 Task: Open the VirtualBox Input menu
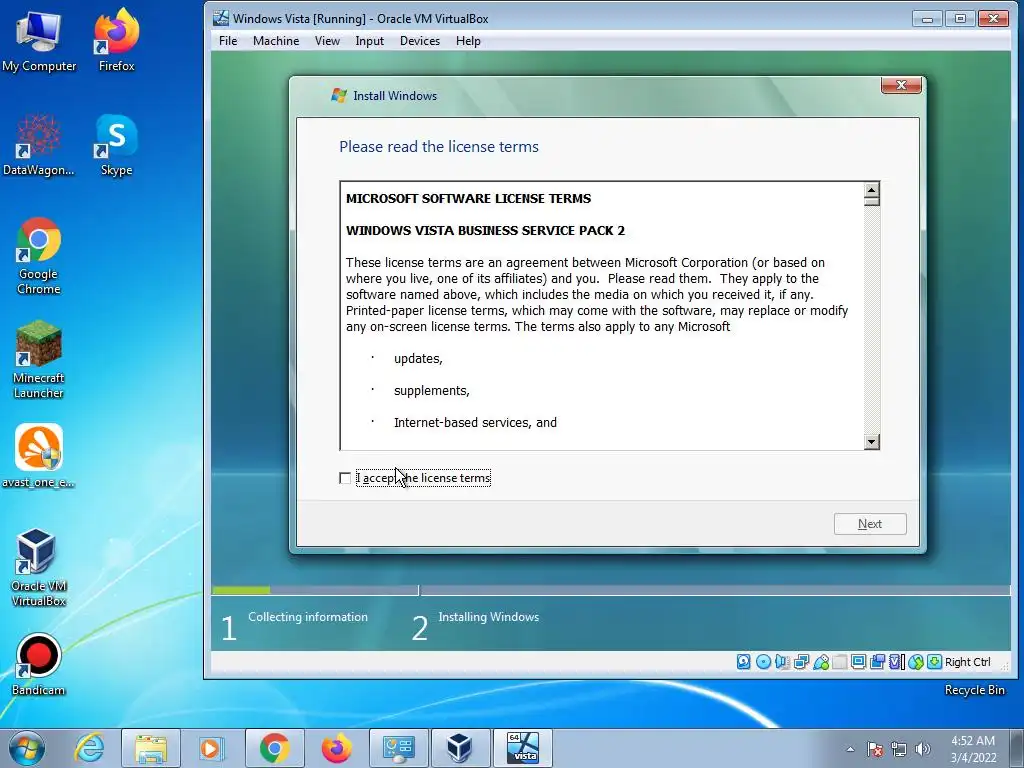tap(370, 41)
